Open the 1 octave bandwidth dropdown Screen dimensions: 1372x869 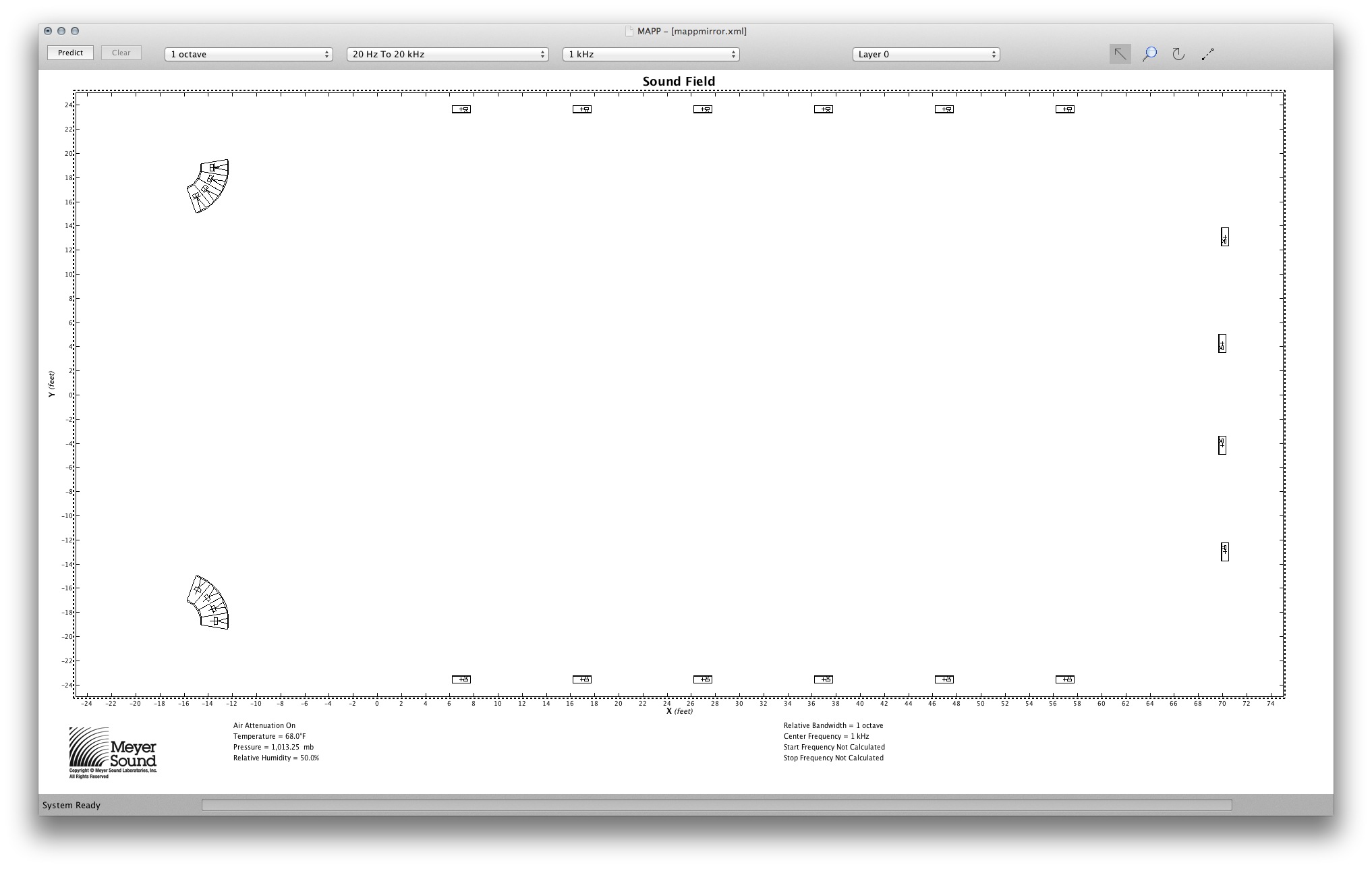tap(249, 54)
